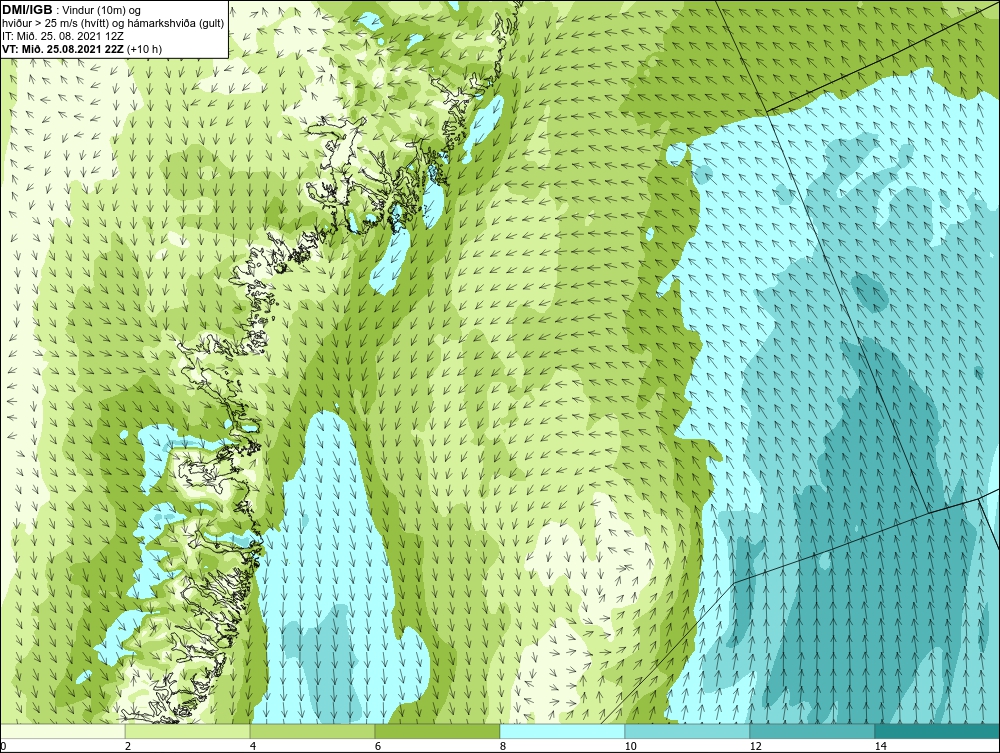
Task: Click the 4–6 m/s green legend swatch
Action: pos(312,731)
